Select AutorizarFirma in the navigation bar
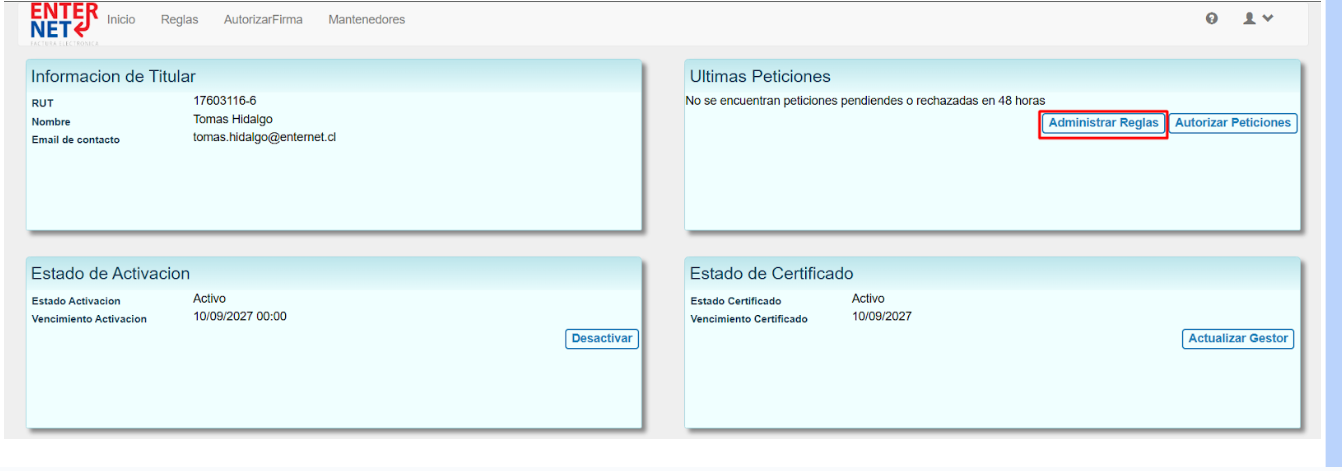1342x471 pixels. click(263, 19)
